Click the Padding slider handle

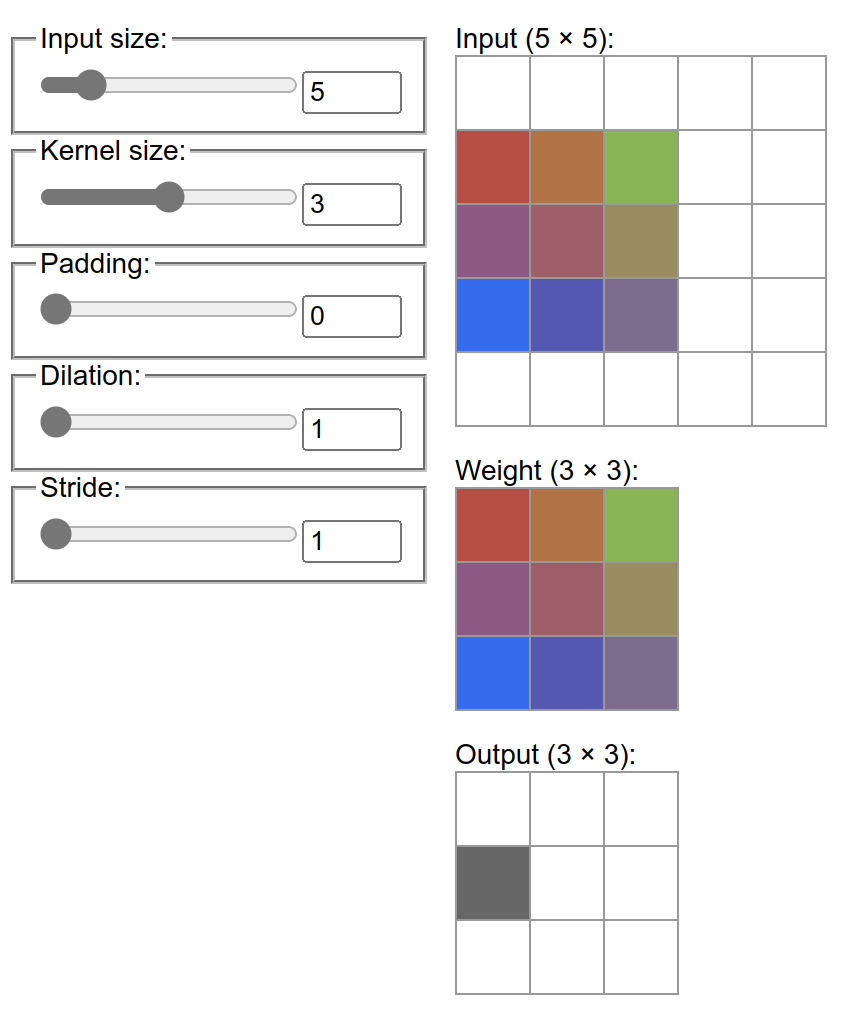56,309
